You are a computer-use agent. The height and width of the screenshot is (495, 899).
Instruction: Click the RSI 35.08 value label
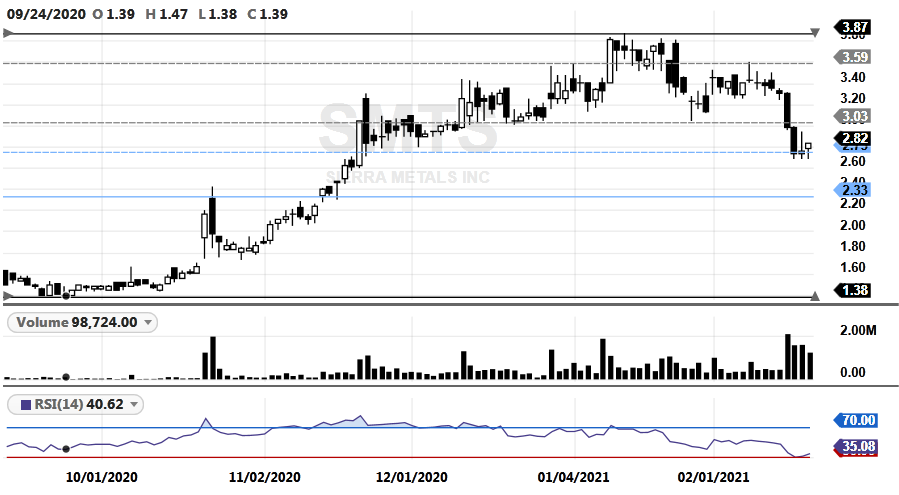(855, 446)
